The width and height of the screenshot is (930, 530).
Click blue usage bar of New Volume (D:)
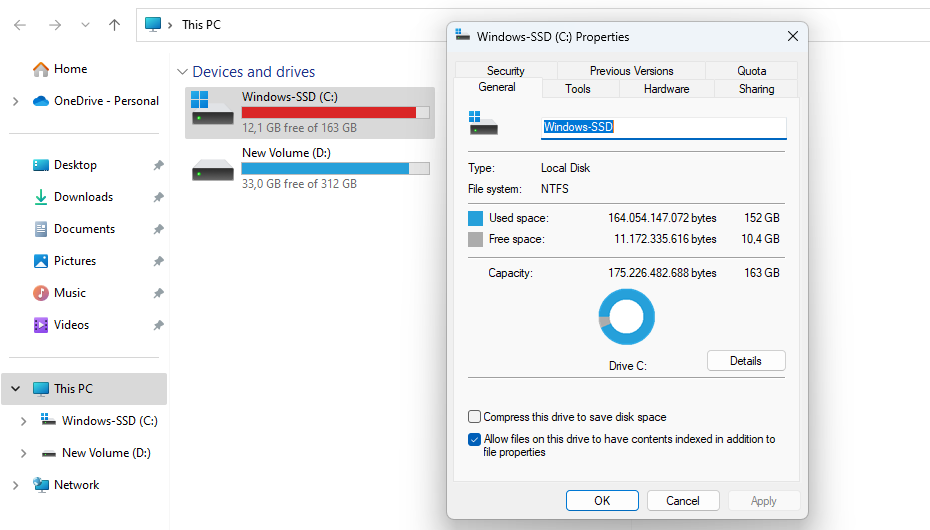click(335, 168)
